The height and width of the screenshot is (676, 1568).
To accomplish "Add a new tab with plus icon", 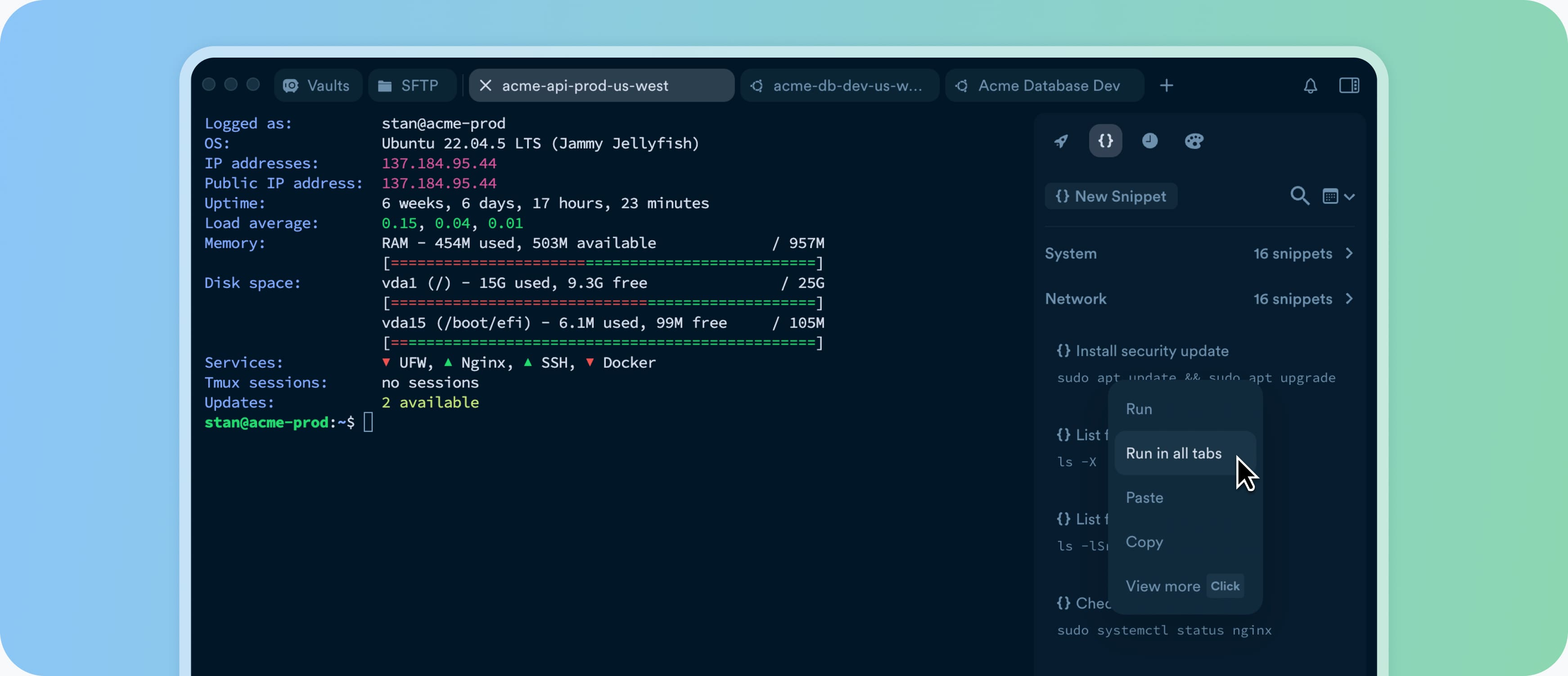I will tap(1166, 86).
